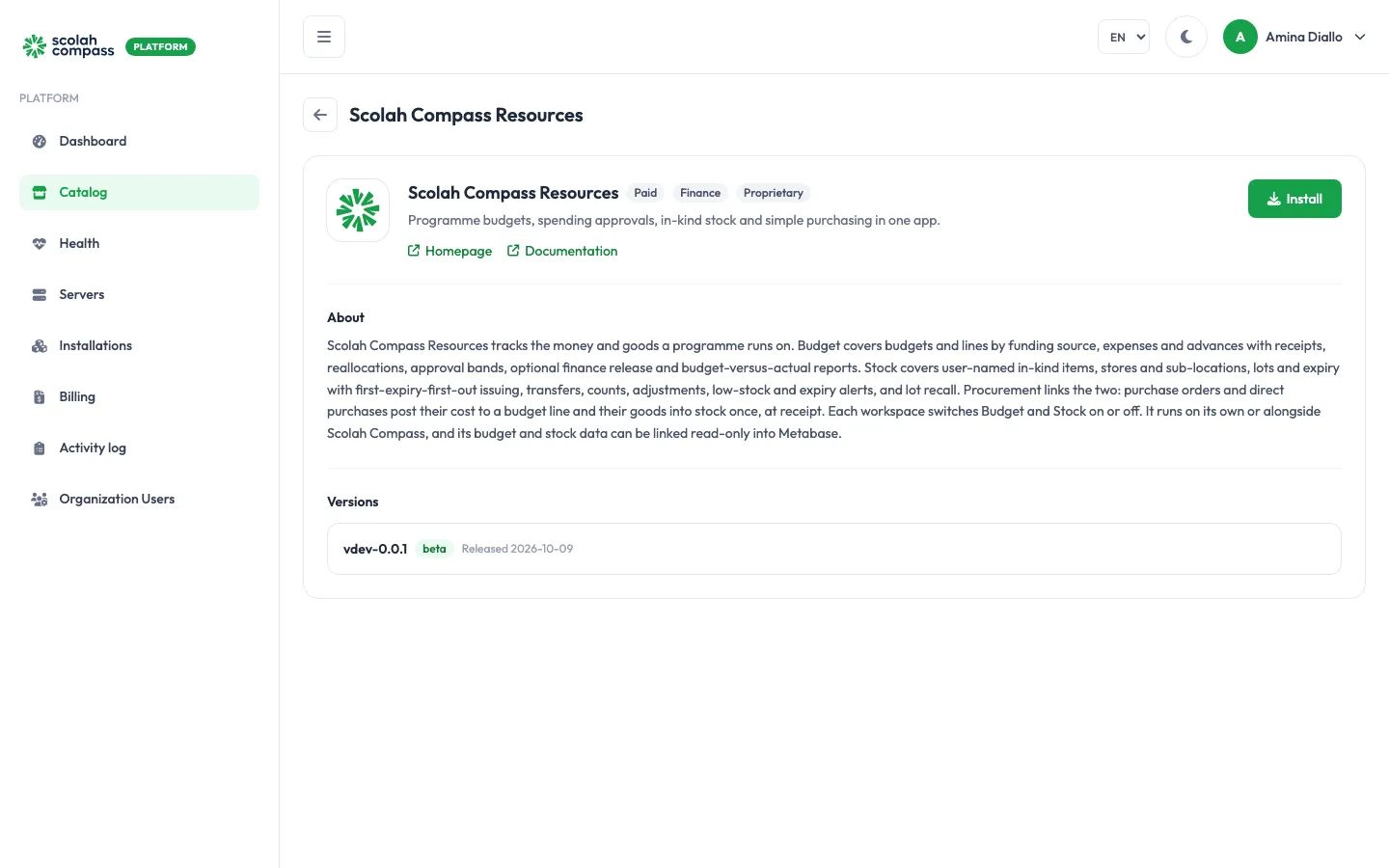
Task: Click the Servers stack icon
Action: point(40,294)
